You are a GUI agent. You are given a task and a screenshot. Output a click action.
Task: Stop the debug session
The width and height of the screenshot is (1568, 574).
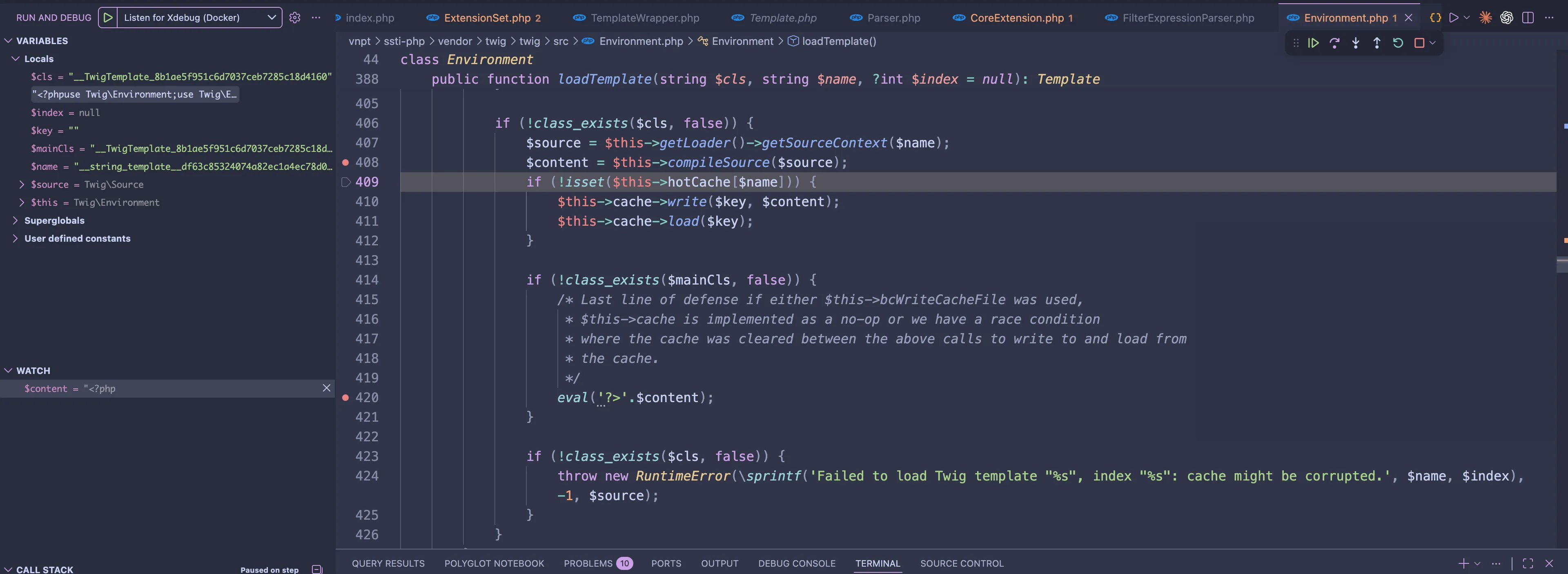pos(1419,43)
